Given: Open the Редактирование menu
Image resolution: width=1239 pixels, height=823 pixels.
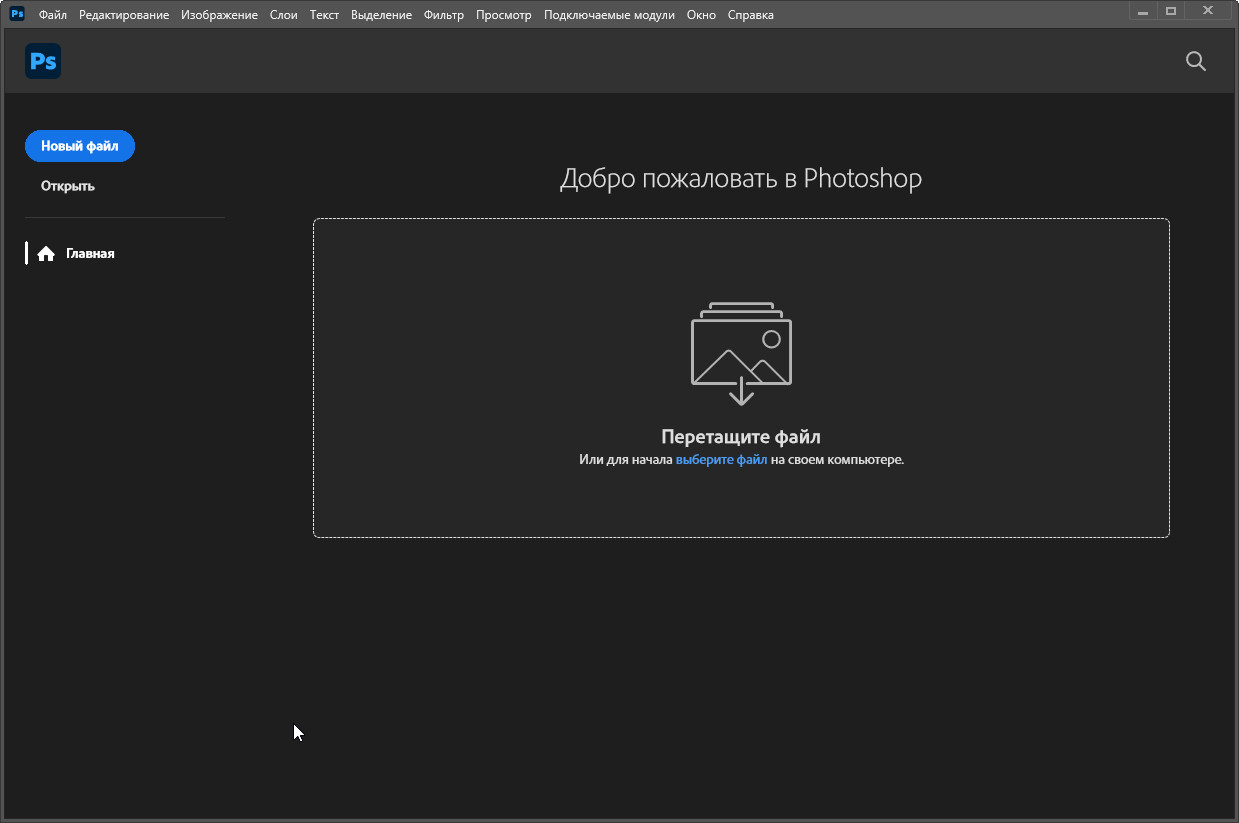Looking at the screenshot, I should point(124,15).
